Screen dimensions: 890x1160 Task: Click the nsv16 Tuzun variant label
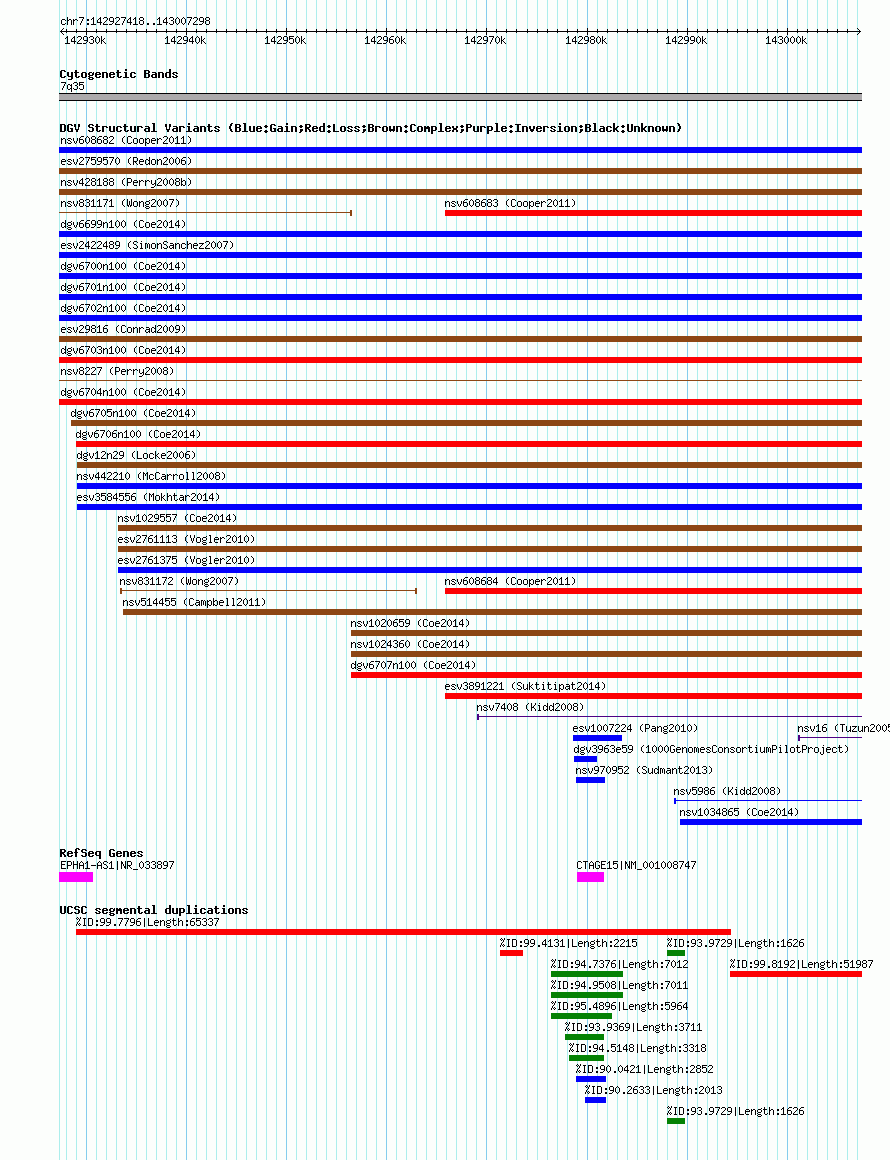pyautogui.click(x=843, y=728)
